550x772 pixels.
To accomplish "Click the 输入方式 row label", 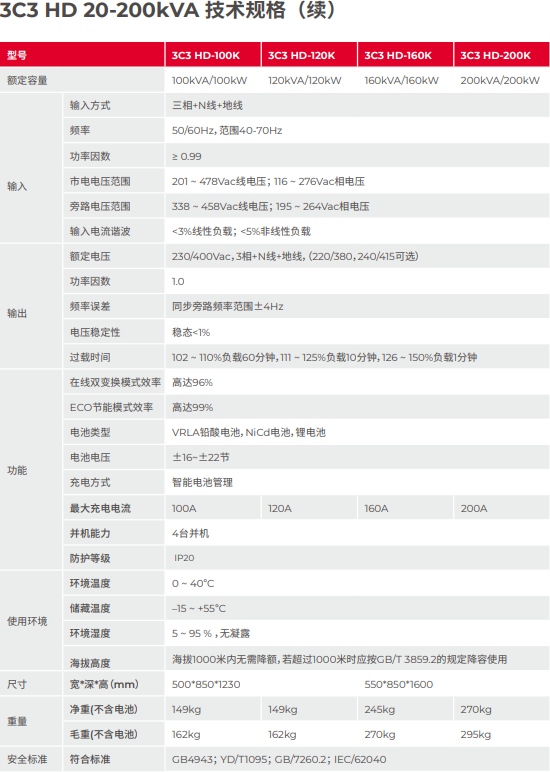I will pos(90,105).
